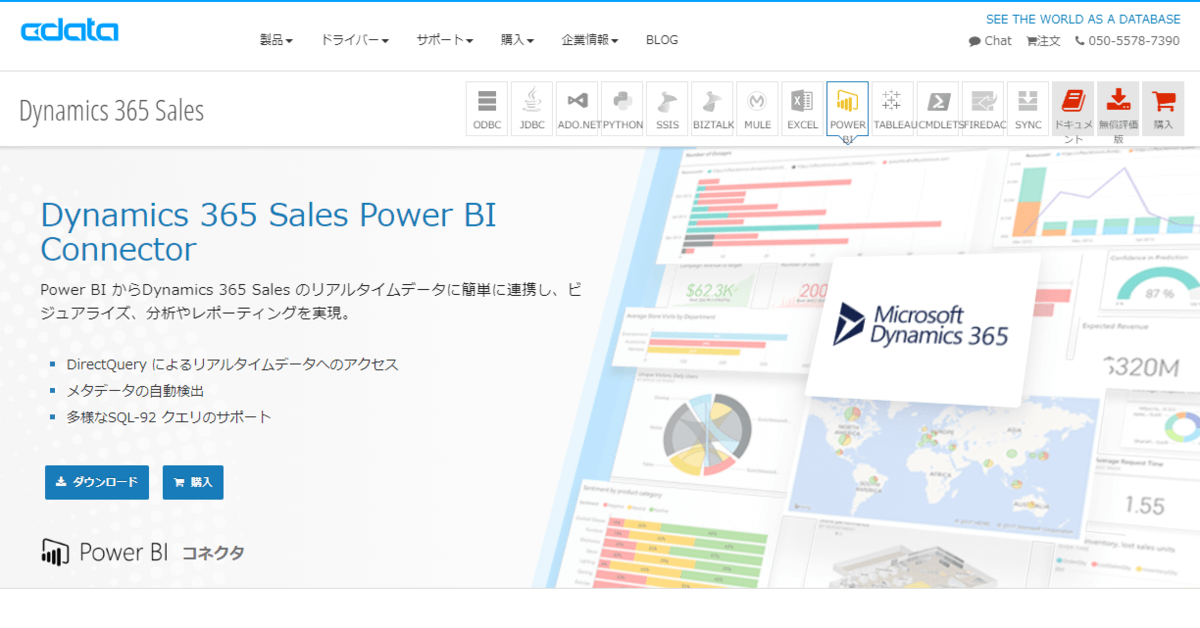Screen dimensions: 1200x628
Task: Select the FireDAC components icon
Action: point(983,108)
